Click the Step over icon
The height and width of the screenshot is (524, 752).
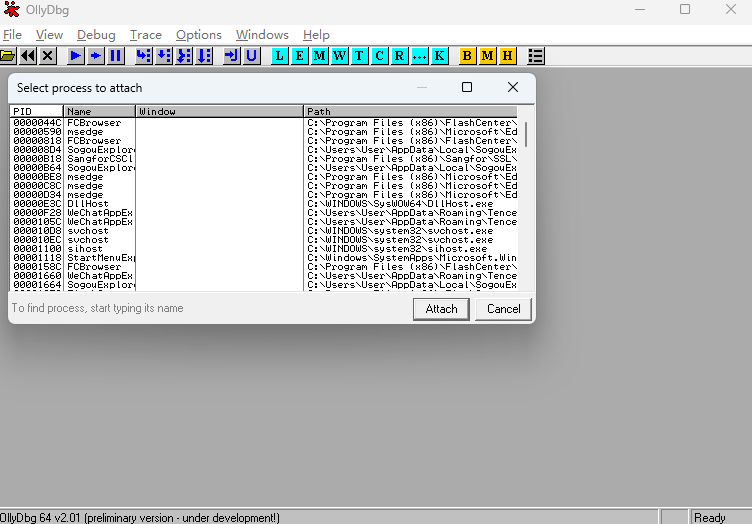click(164, 56)
